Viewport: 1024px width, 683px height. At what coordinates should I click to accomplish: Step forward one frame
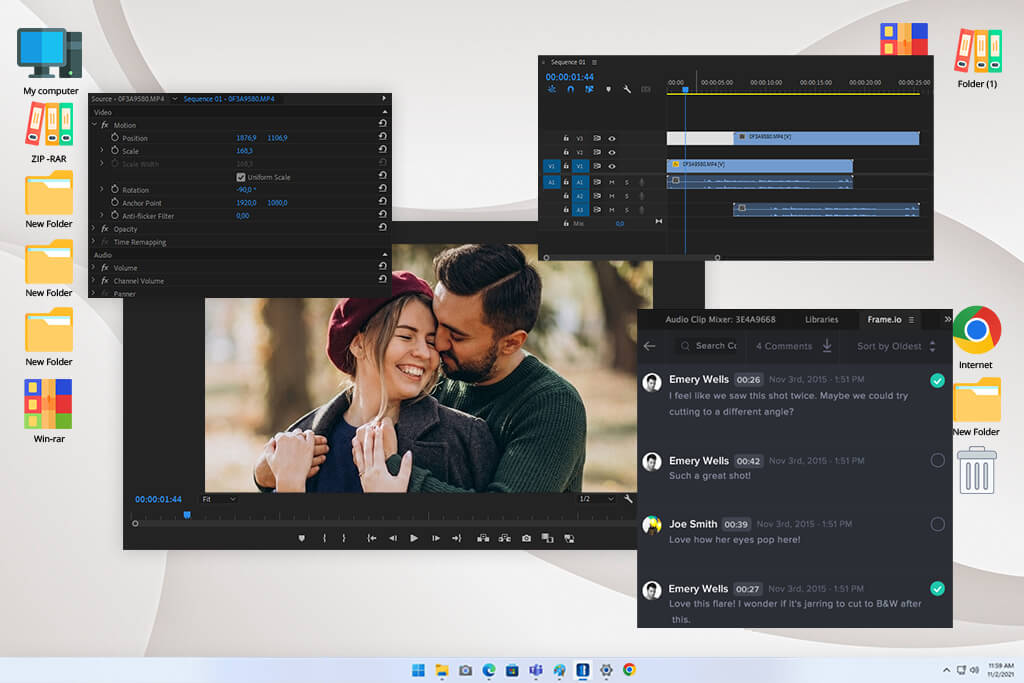coord(436,538)
